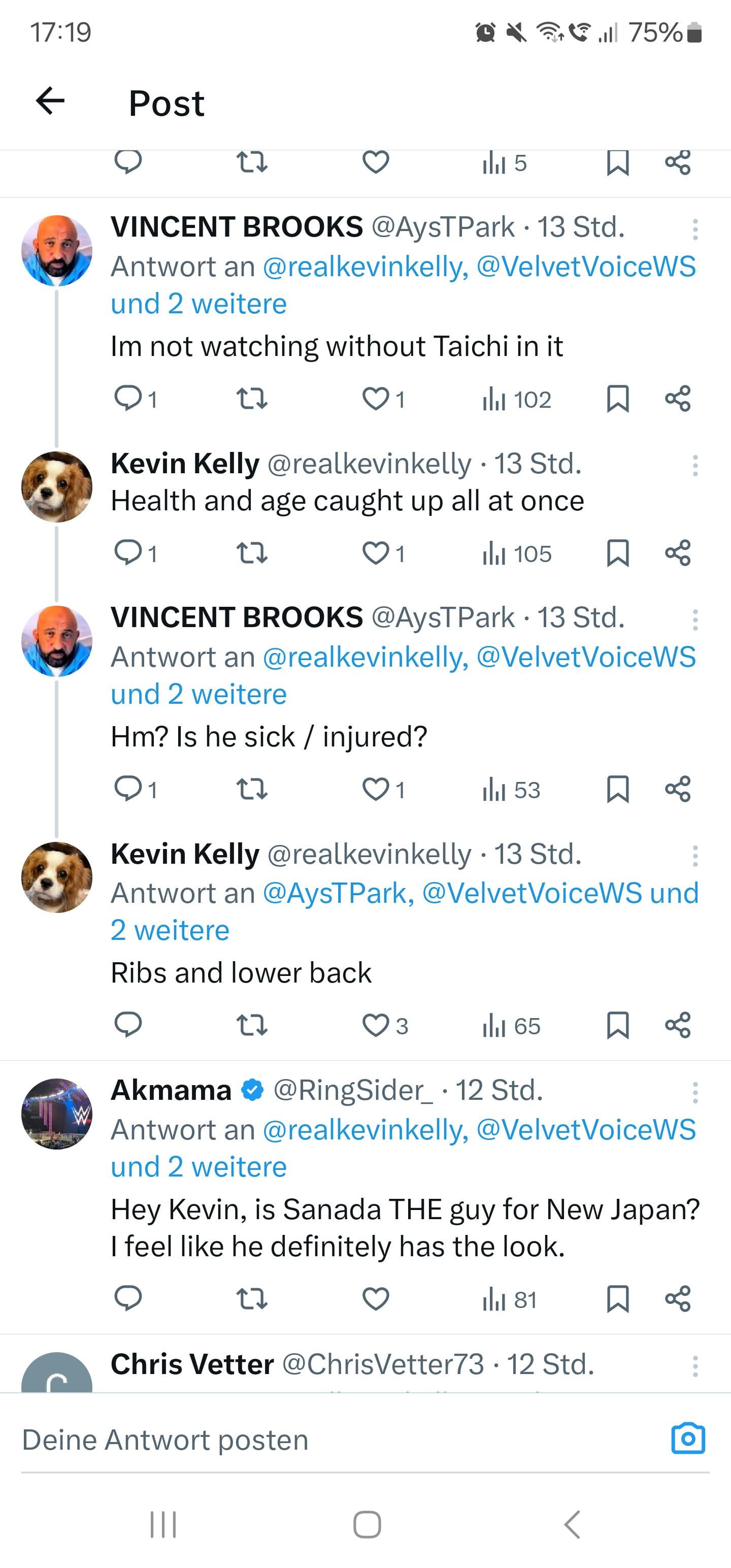Open three-dot menu on 'Ribs and lower back'
Viewport: 731px width, 1568px height.
[x=694, y=856]
